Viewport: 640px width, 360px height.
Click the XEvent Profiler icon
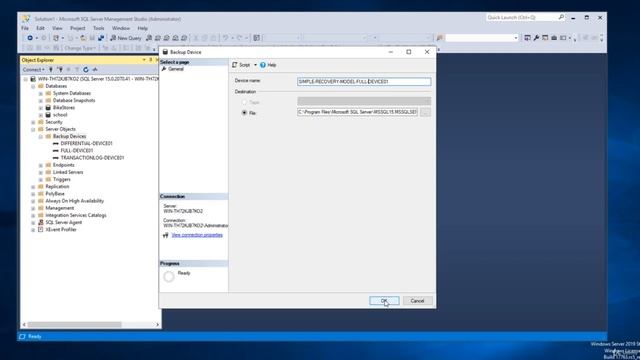41,229
